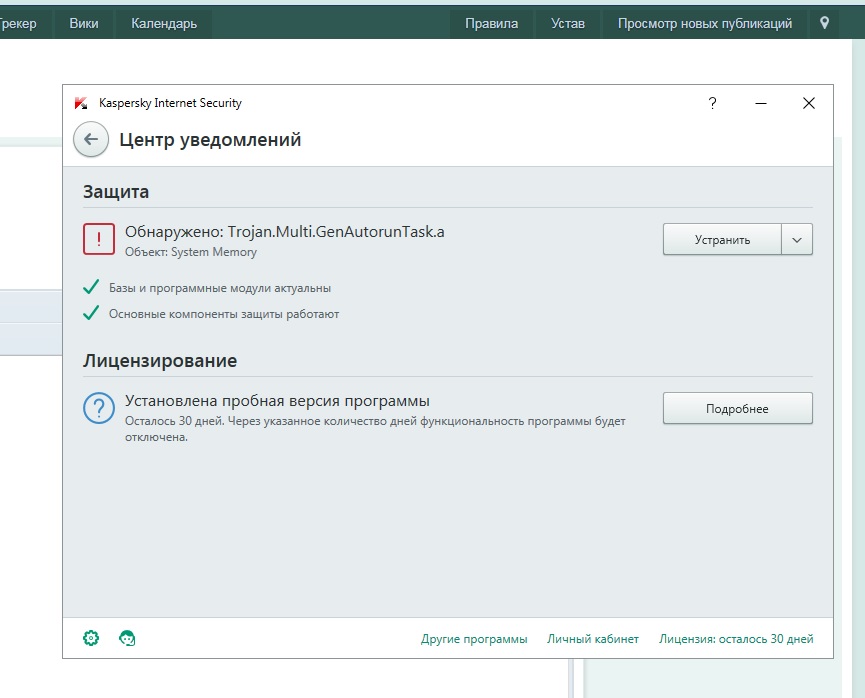Click the databases up-to-date green checkmark

point(91,288)
